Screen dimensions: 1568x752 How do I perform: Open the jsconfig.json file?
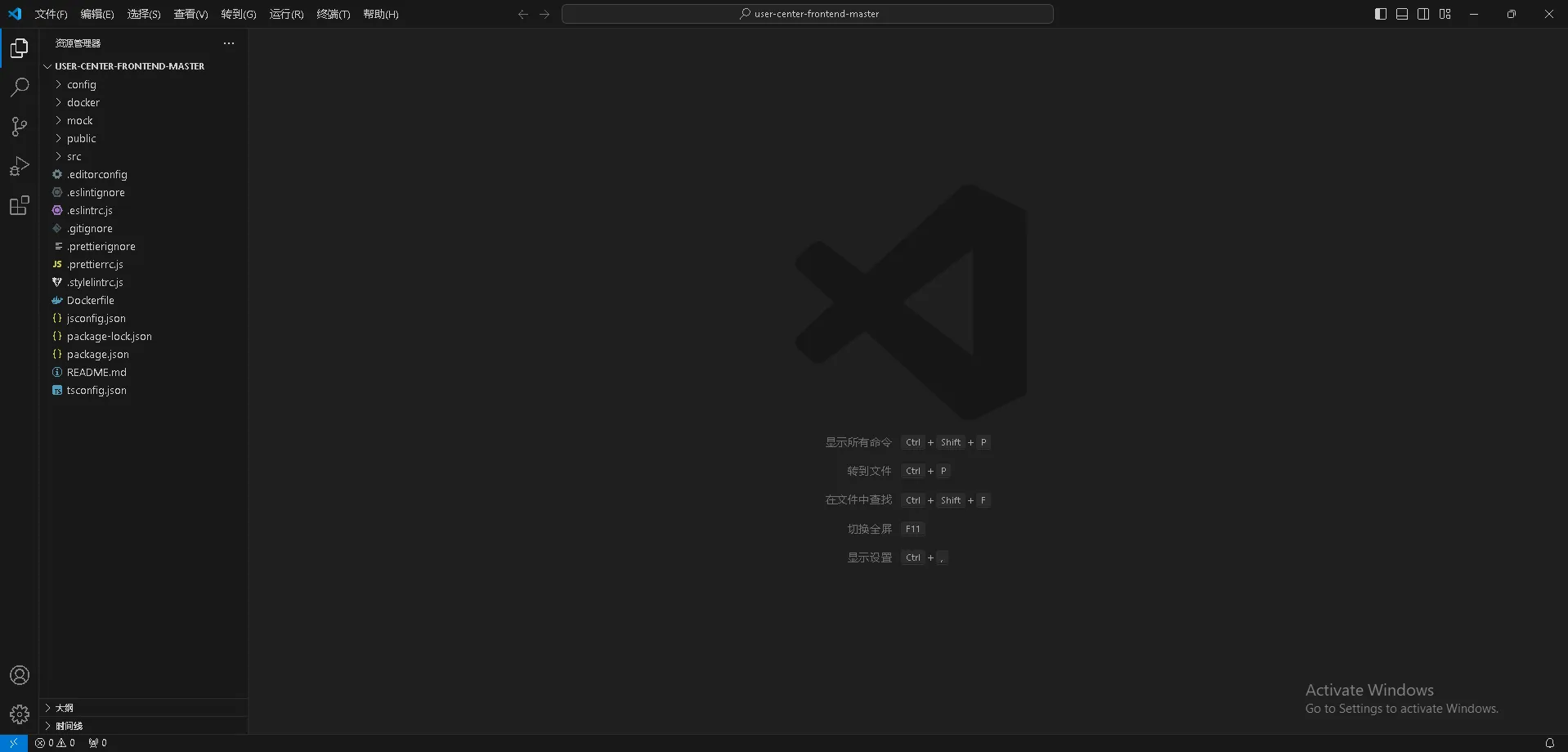[x=144, y=318]
